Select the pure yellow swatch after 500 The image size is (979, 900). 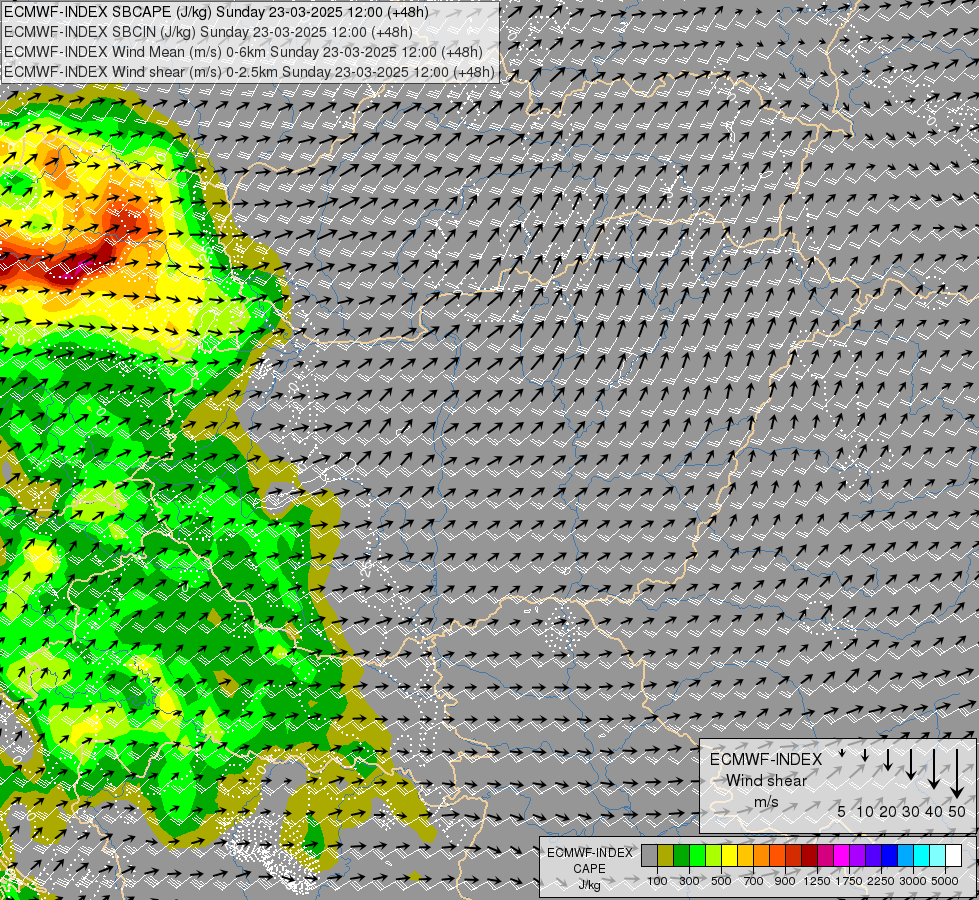tap(729, 855)
